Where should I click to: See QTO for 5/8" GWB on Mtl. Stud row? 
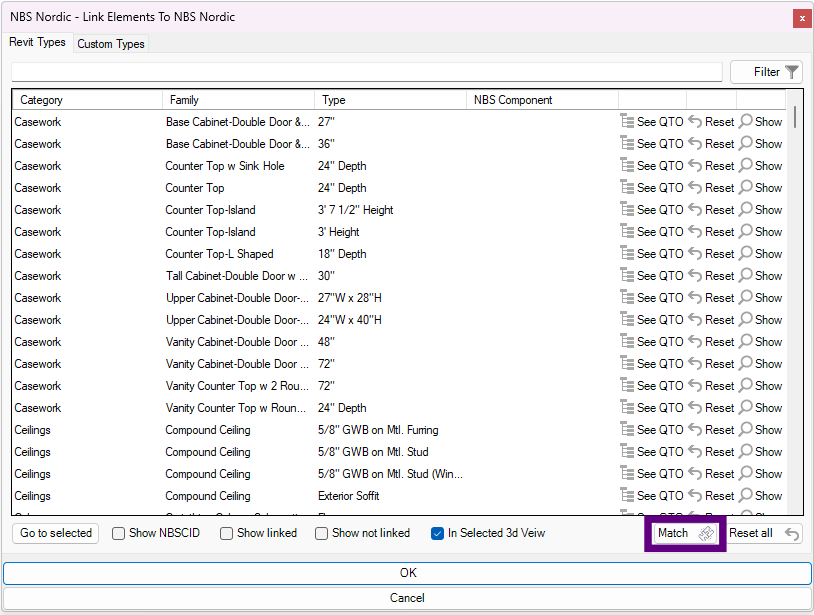coord(652,452)
